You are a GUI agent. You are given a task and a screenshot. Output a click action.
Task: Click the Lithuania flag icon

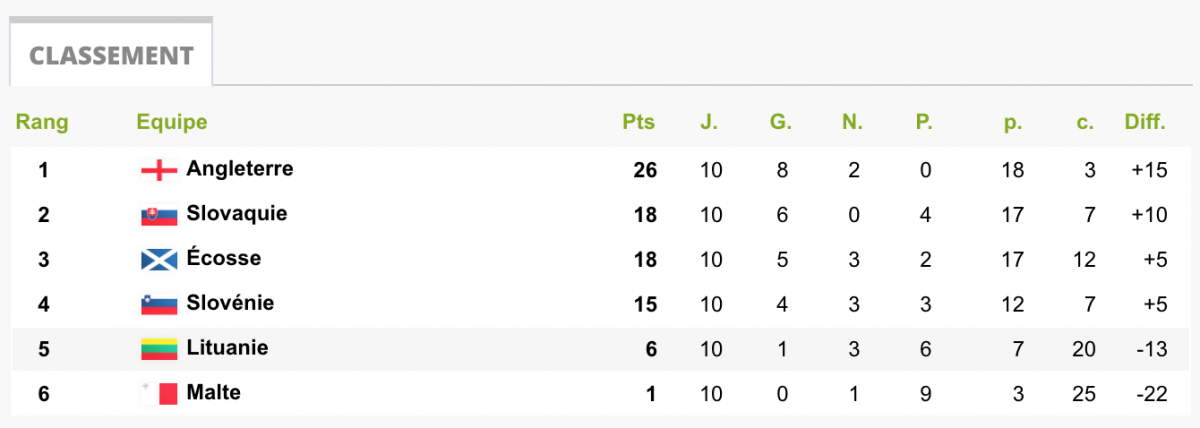pyautogui.click(x=159, y=349)
